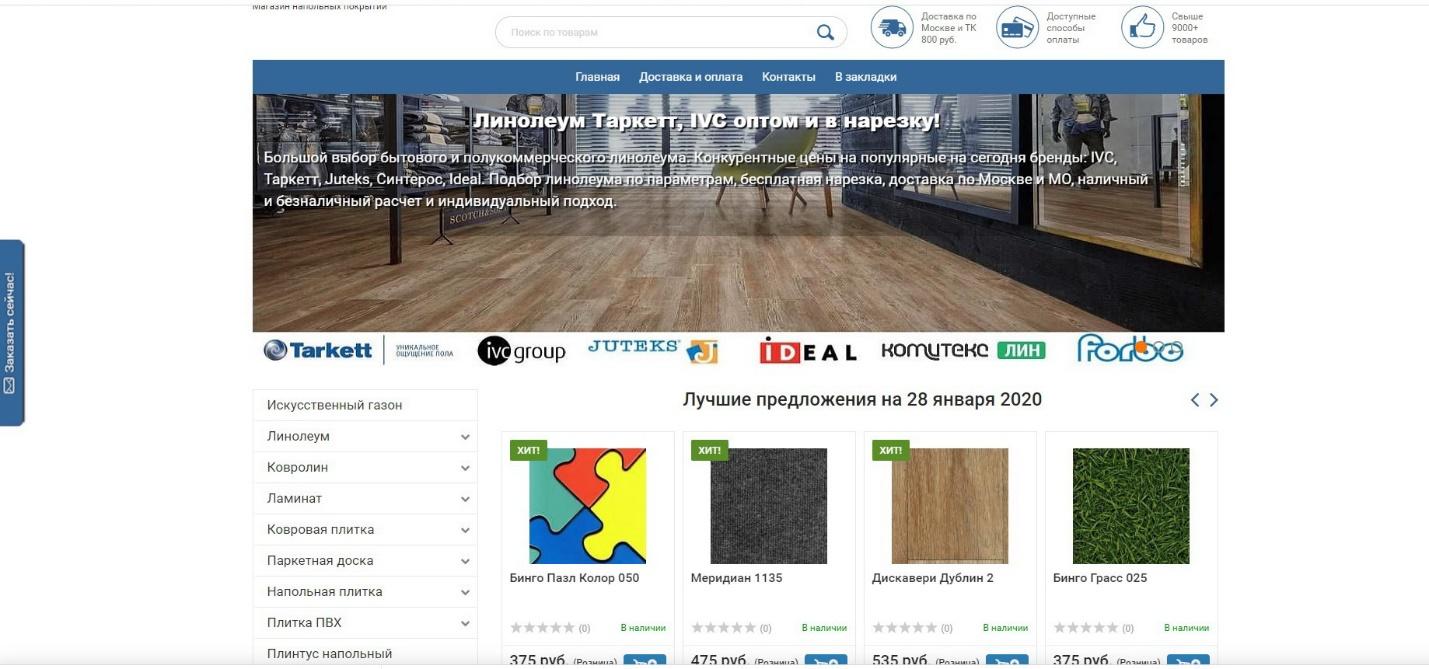
Task: Click the payment methods card icon
Action: click(x=1018, y=28)
